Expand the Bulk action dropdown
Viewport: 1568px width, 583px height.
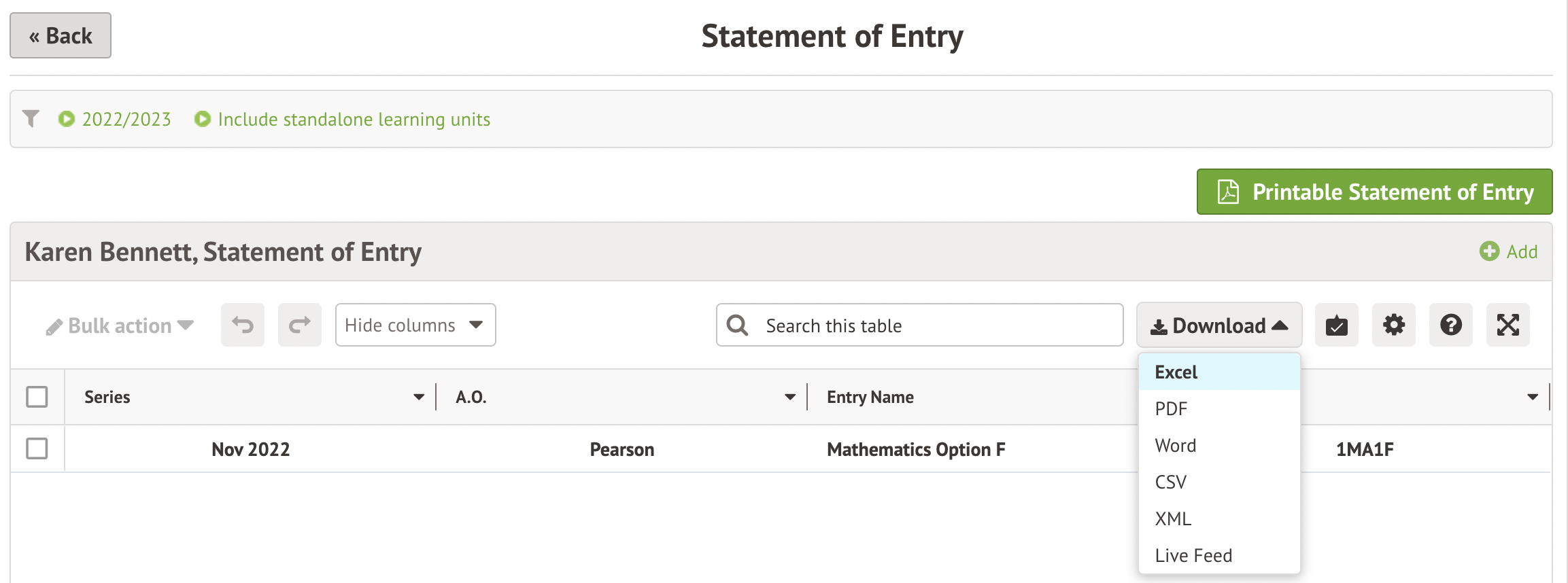tap(120, 326)
